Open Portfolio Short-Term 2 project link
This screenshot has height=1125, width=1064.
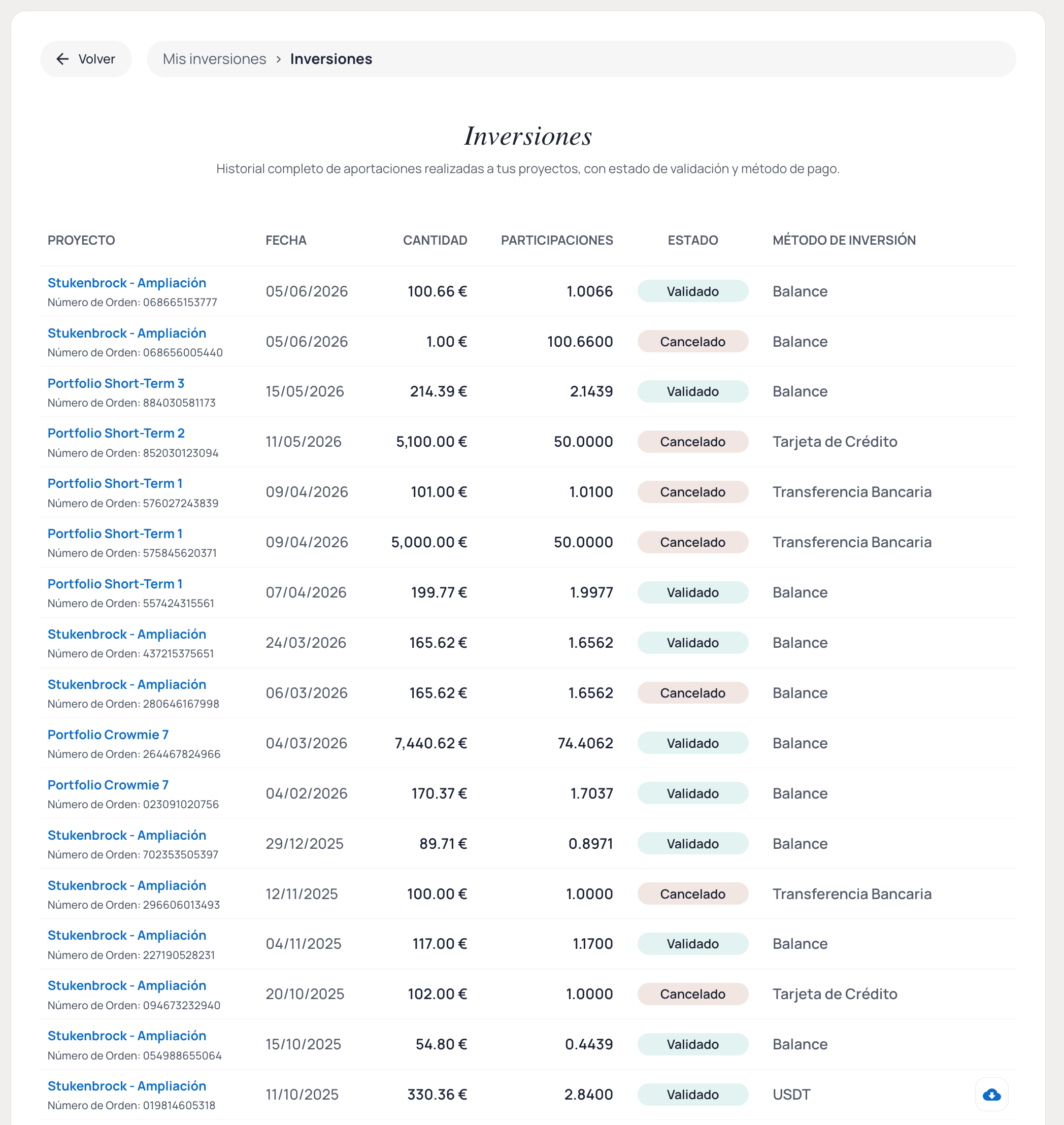click(116, 433)
